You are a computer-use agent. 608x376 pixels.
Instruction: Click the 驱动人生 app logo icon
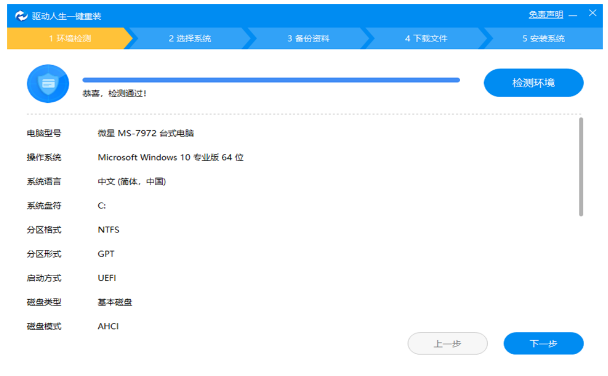tap(21, 16)
